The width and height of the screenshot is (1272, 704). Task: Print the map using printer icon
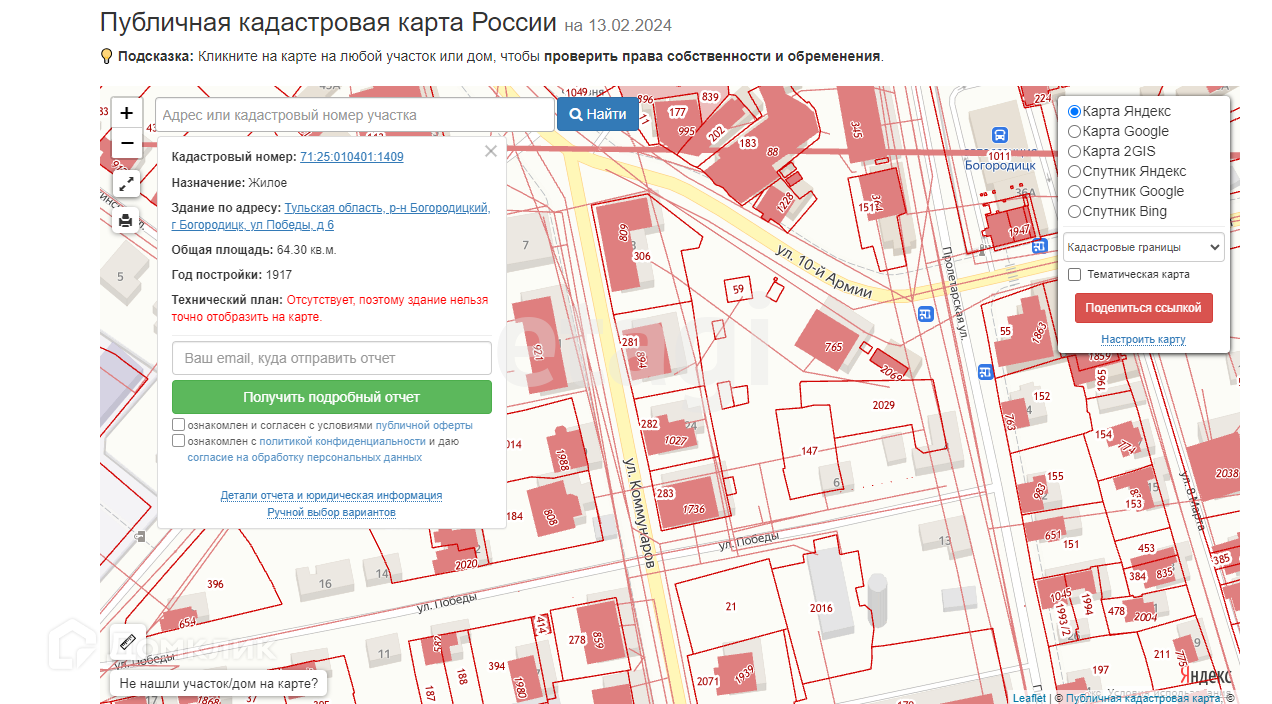coord(126,220)
